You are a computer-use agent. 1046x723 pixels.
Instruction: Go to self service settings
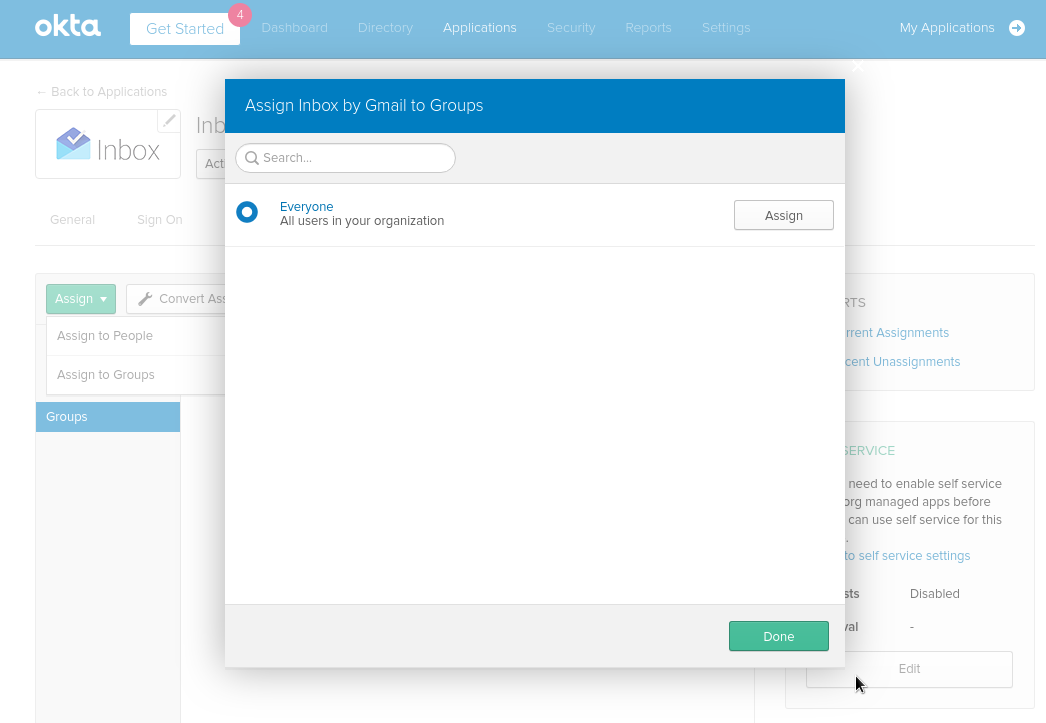point(907,556)
